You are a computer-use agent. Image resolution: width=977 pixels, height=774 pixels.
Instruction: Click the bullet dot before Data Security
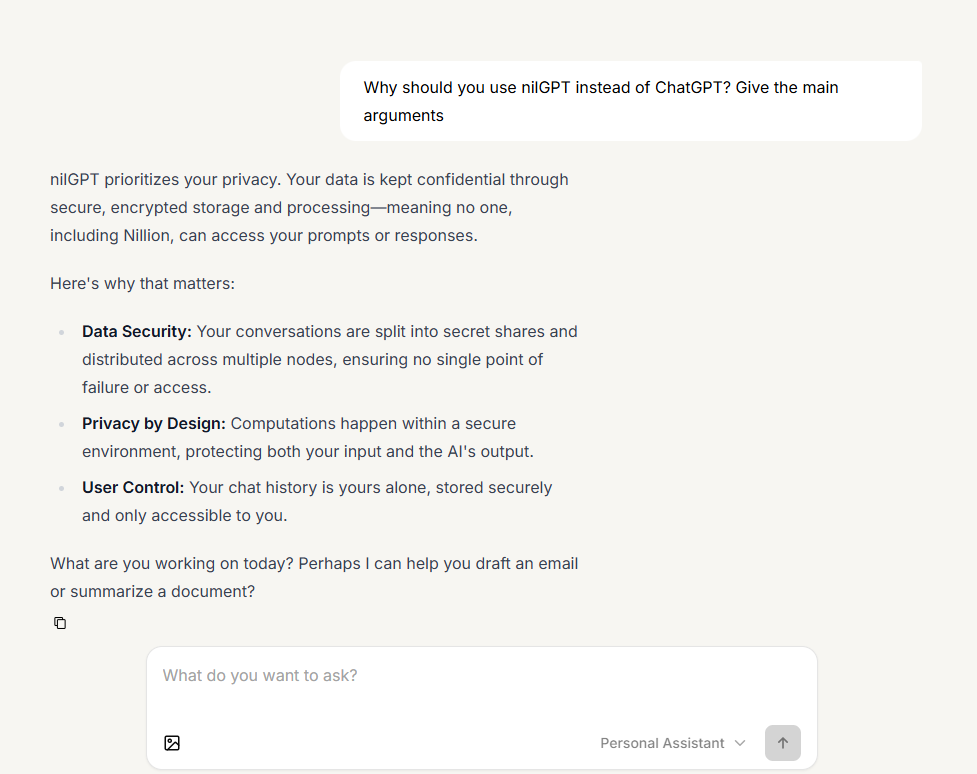click(61, 332)
